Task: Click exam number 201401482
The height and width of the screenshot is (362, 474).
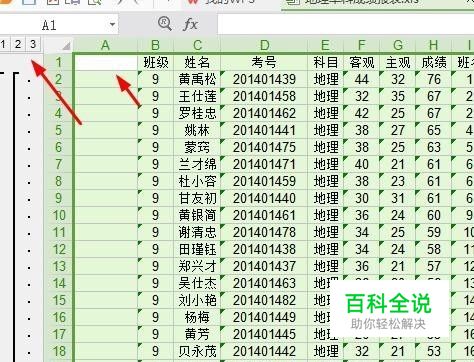Action: (264, 300)
